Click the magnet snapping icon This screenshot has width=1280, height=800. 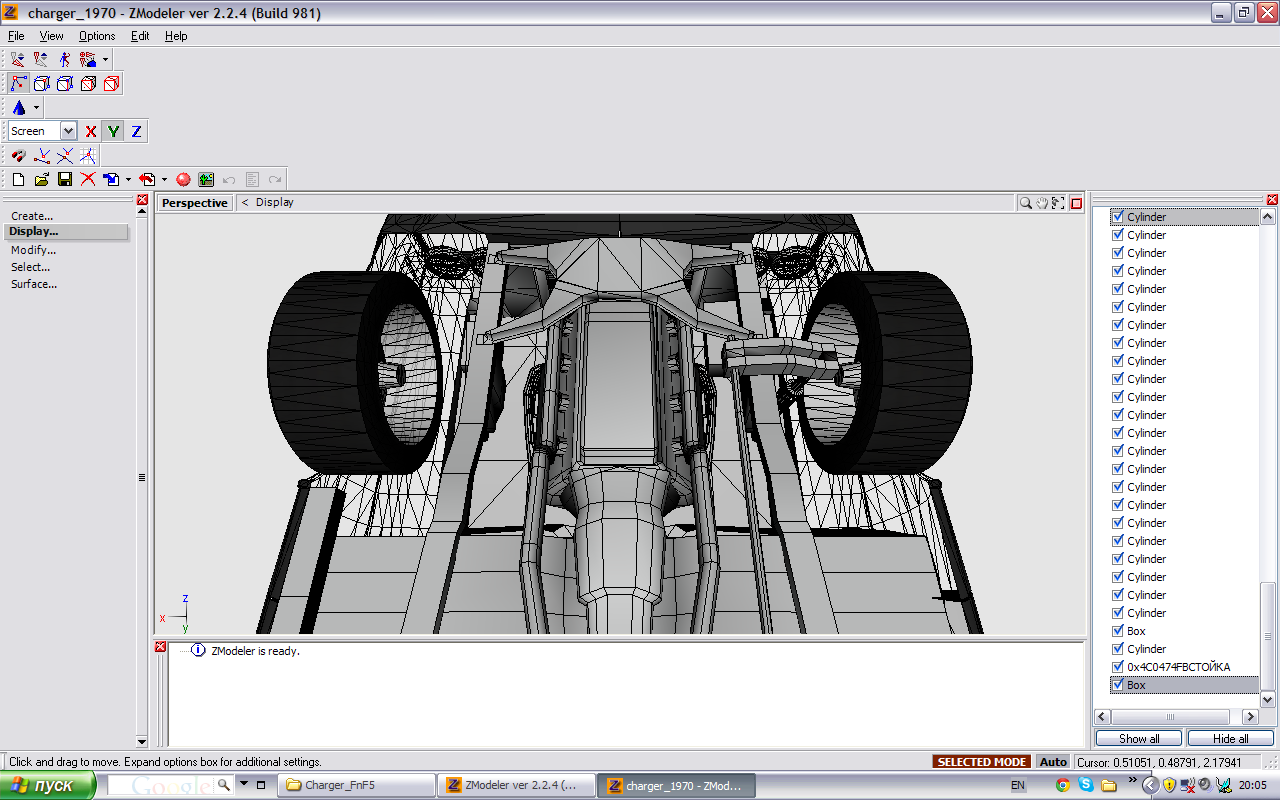18,156
